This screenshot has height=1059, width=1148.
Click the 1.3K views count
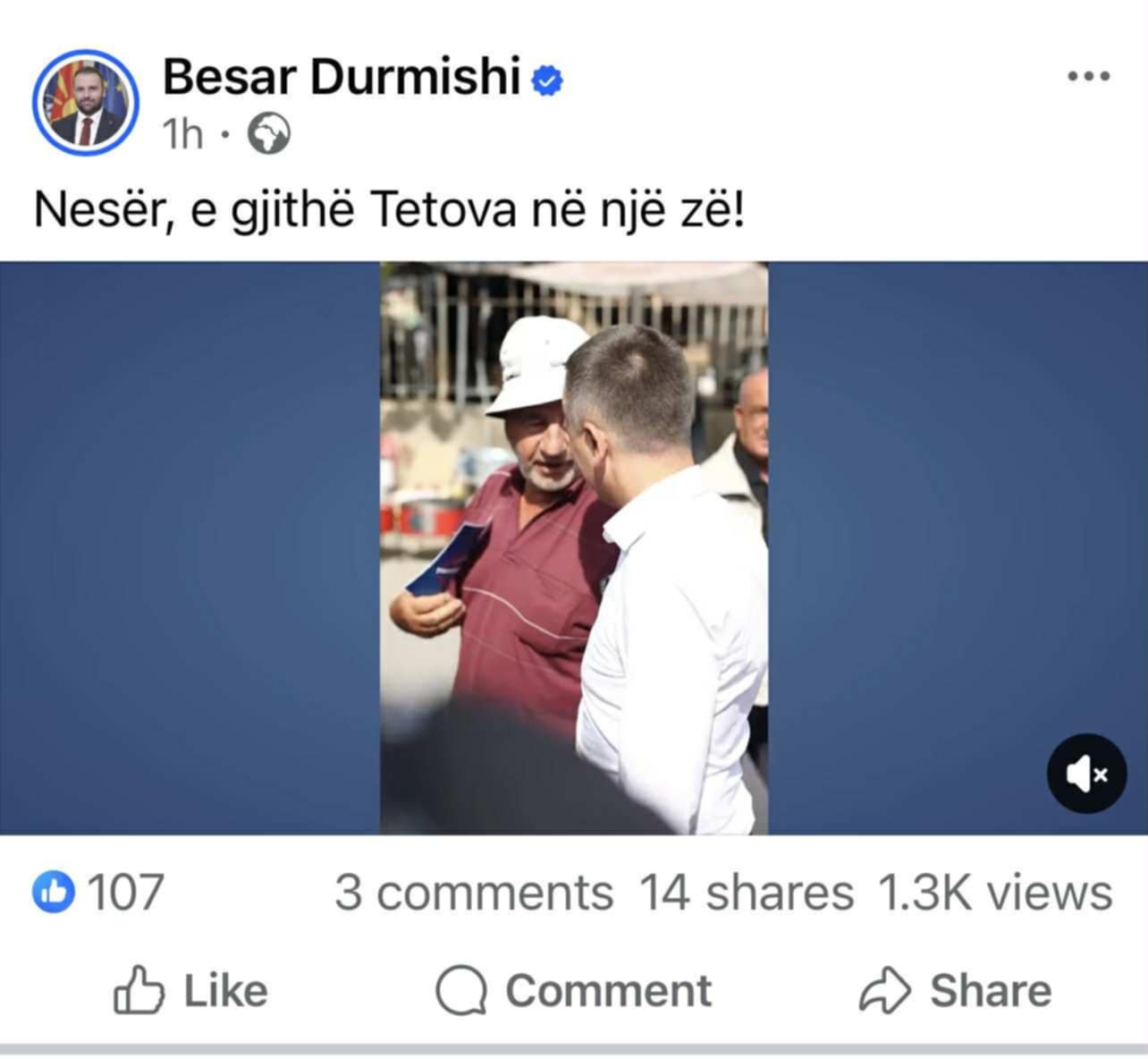(995, 893)
